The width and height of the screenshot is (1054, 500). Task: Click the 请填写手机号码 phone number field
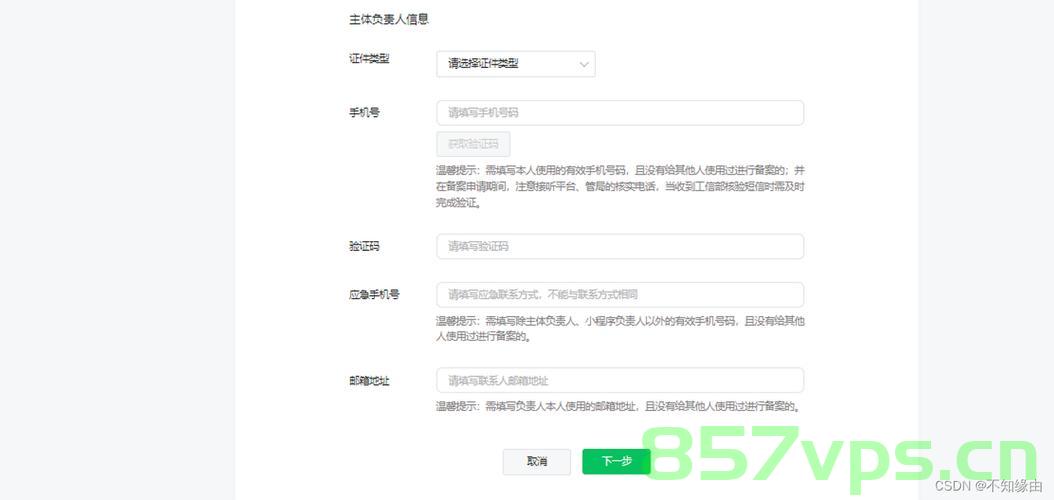[x=620, y=113]
